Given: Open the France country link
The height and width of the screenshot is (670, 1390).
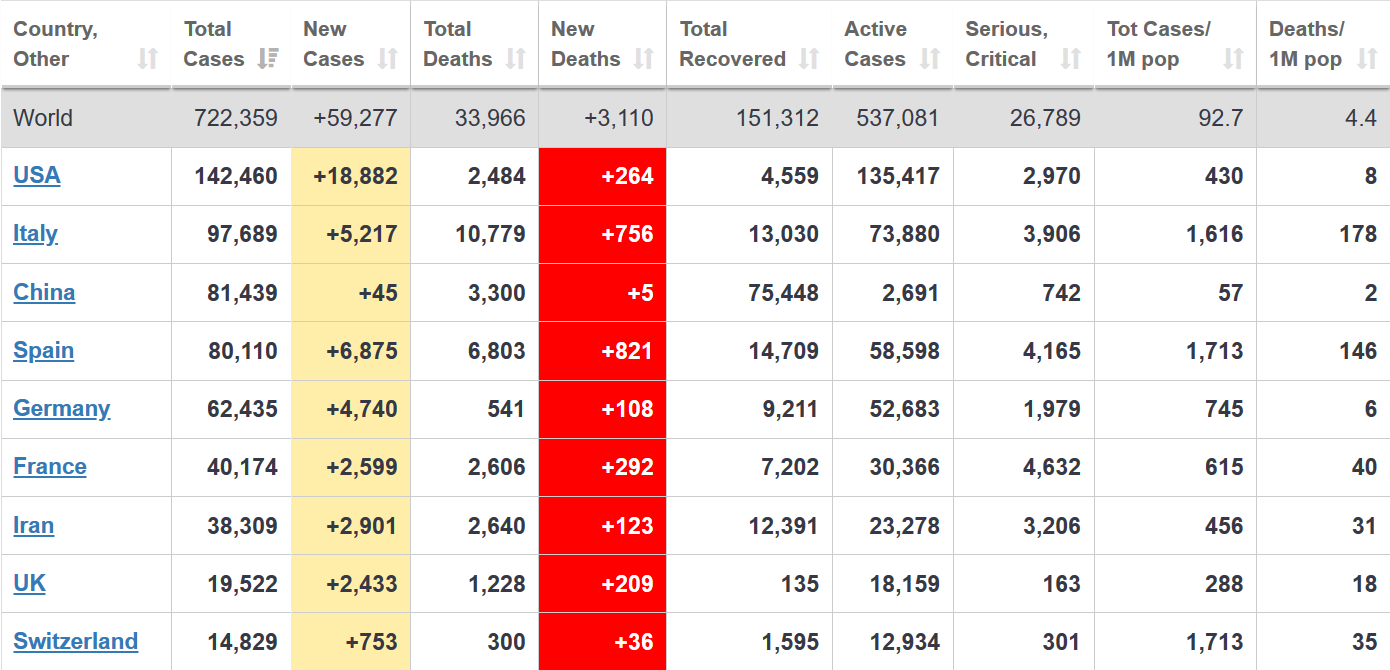Looking at the screenshot, I should click(x=50, y=467).
